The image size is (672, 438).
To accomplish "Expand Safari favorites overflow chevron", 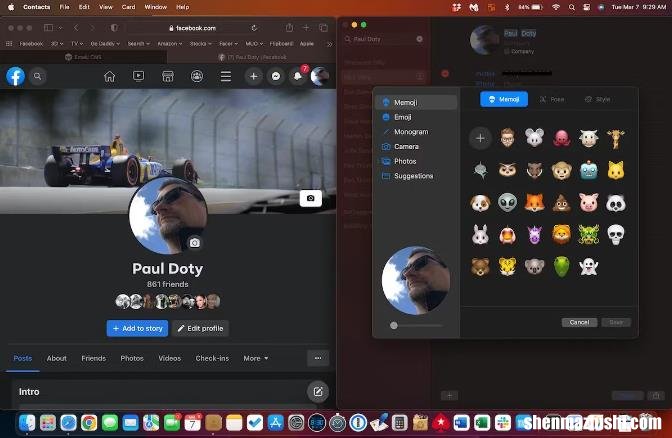I will 329,44.
